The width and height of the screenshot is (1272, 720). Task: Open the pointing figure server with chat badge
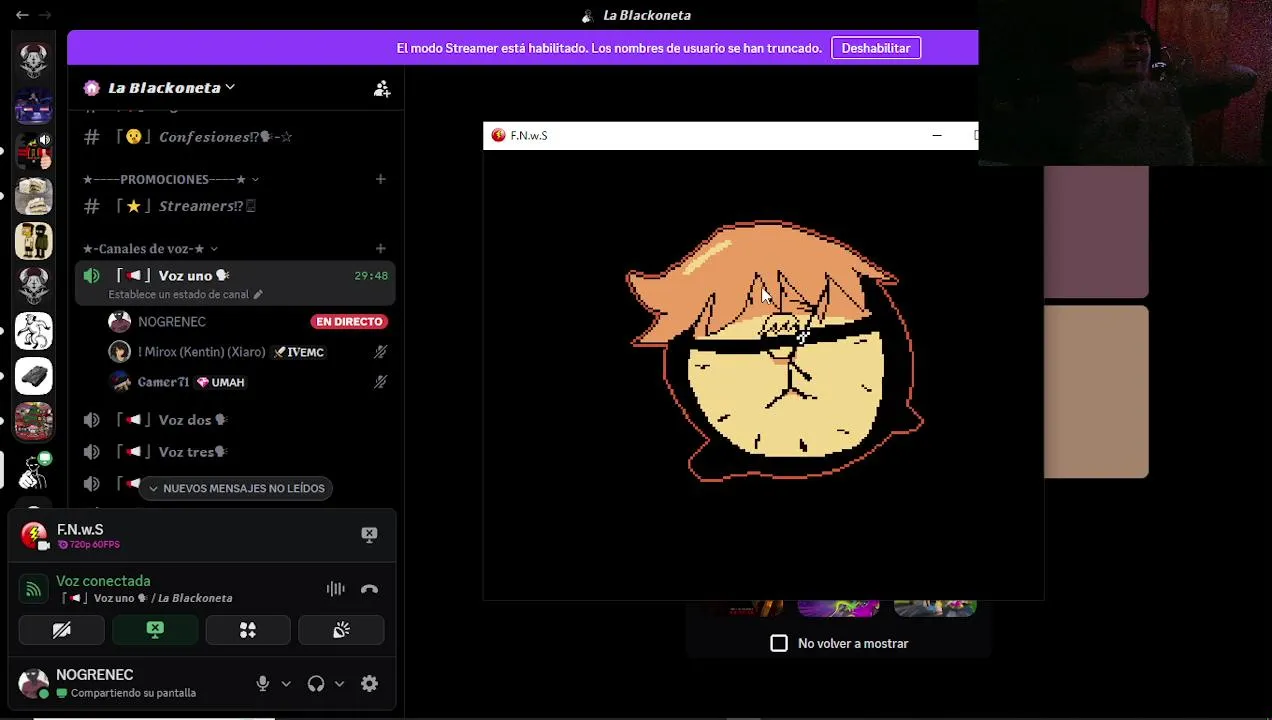coord(34,470)
